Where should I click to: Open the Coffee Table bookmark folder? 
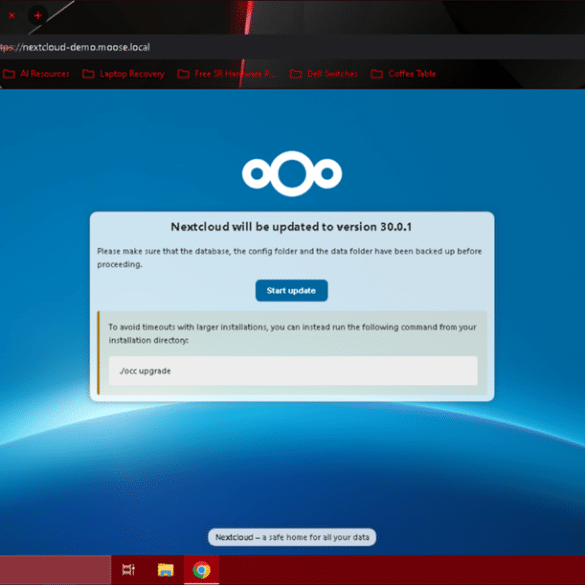coord(403,74)
